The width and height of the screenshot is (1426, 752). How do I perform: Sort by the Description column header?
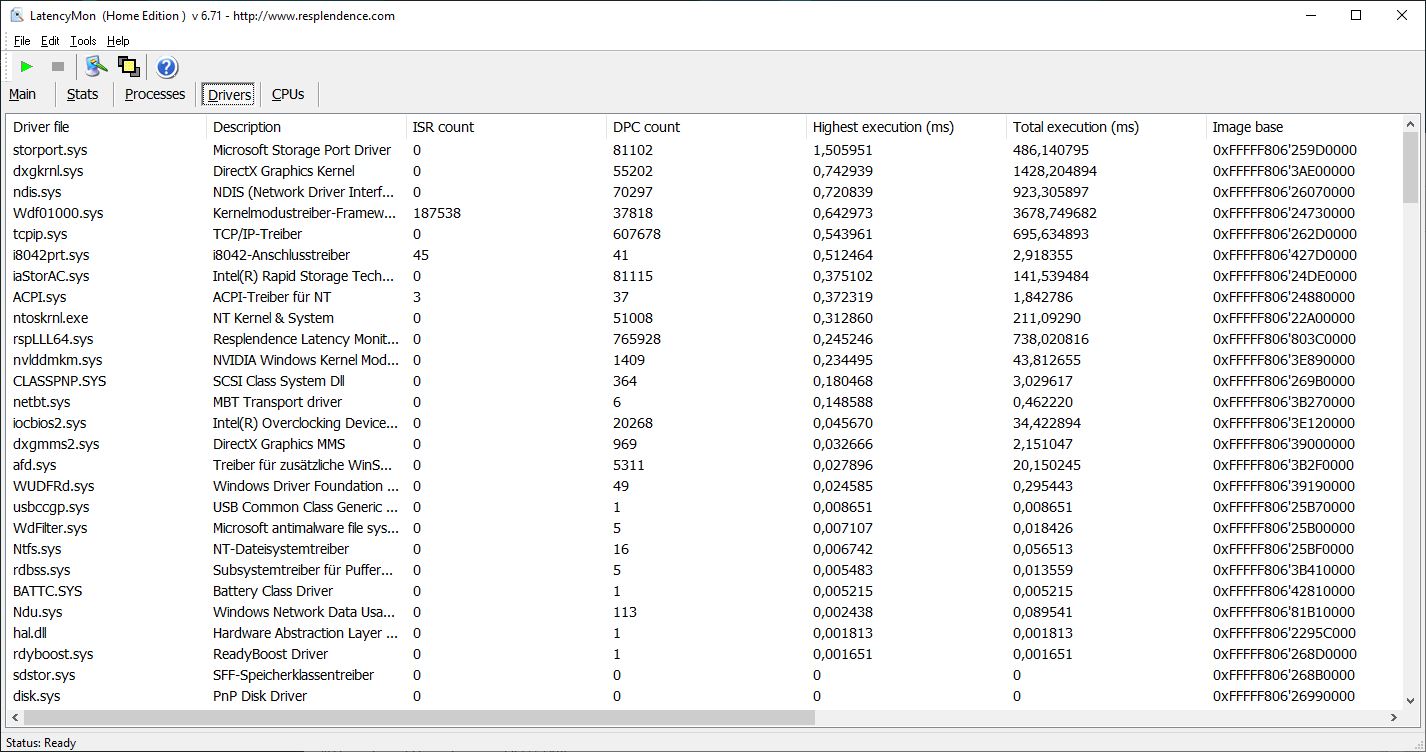click(x=306, y=127)
